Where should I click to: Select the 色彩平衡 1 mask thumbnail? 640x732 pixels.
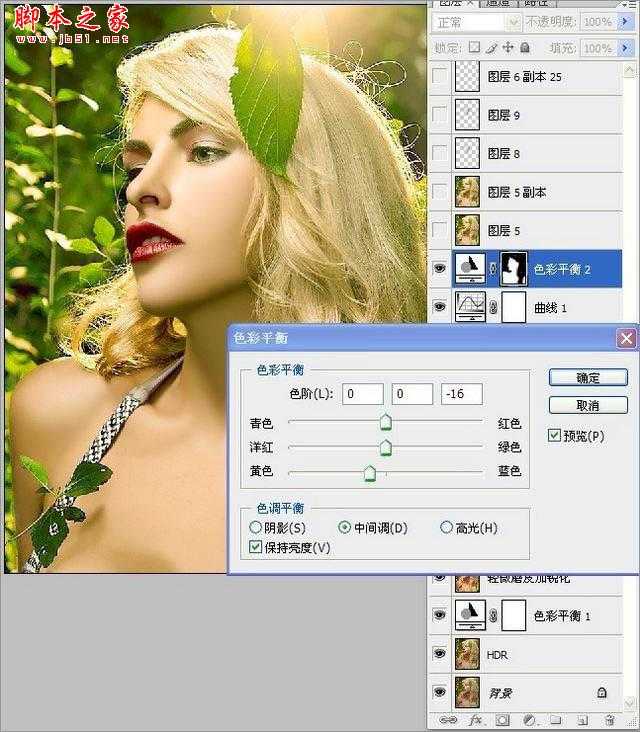tap(513, 615)
